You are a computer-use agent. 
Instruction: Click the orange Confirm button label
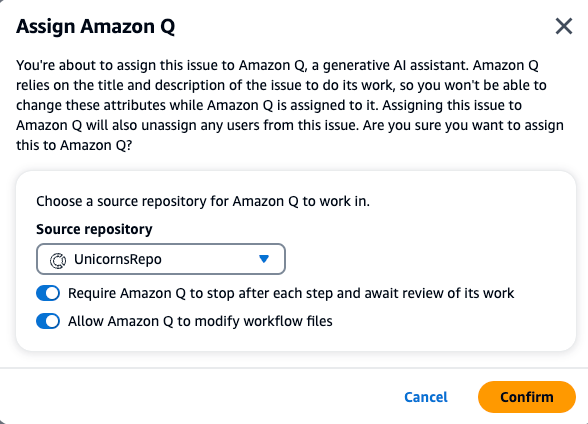526,397
